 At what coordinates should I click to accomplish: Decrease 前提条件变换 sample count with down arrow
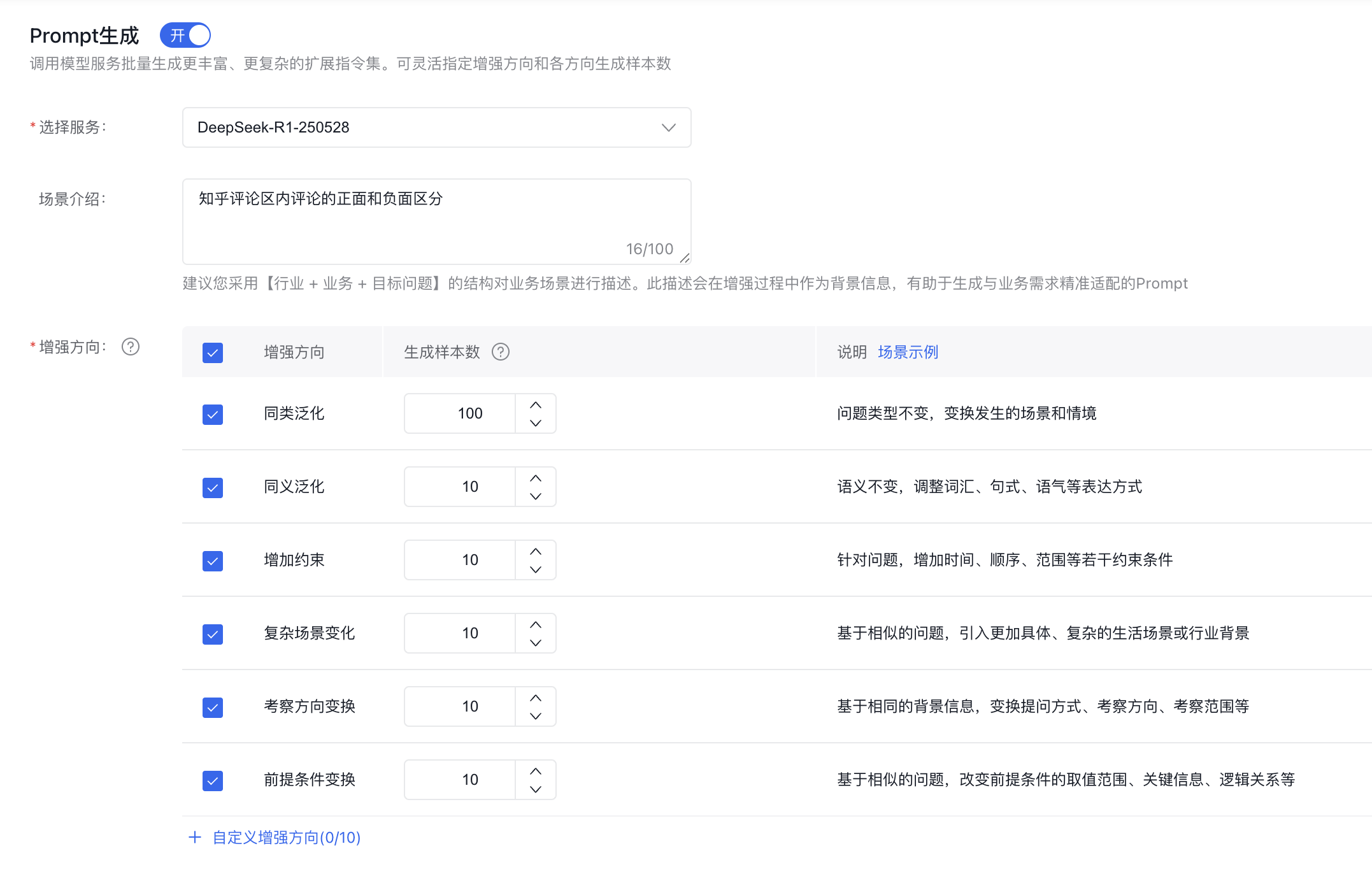(x=536, y=789)
